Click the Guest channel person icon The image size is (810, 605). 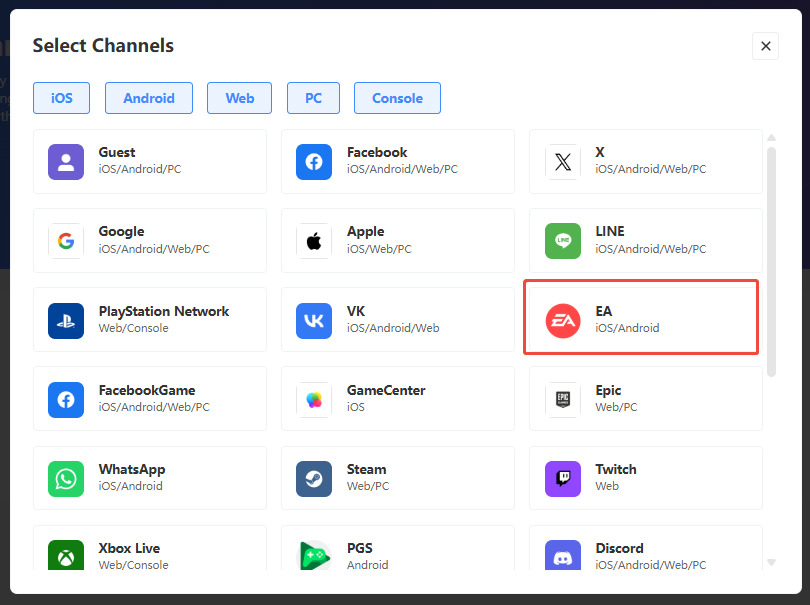(66, 162)
